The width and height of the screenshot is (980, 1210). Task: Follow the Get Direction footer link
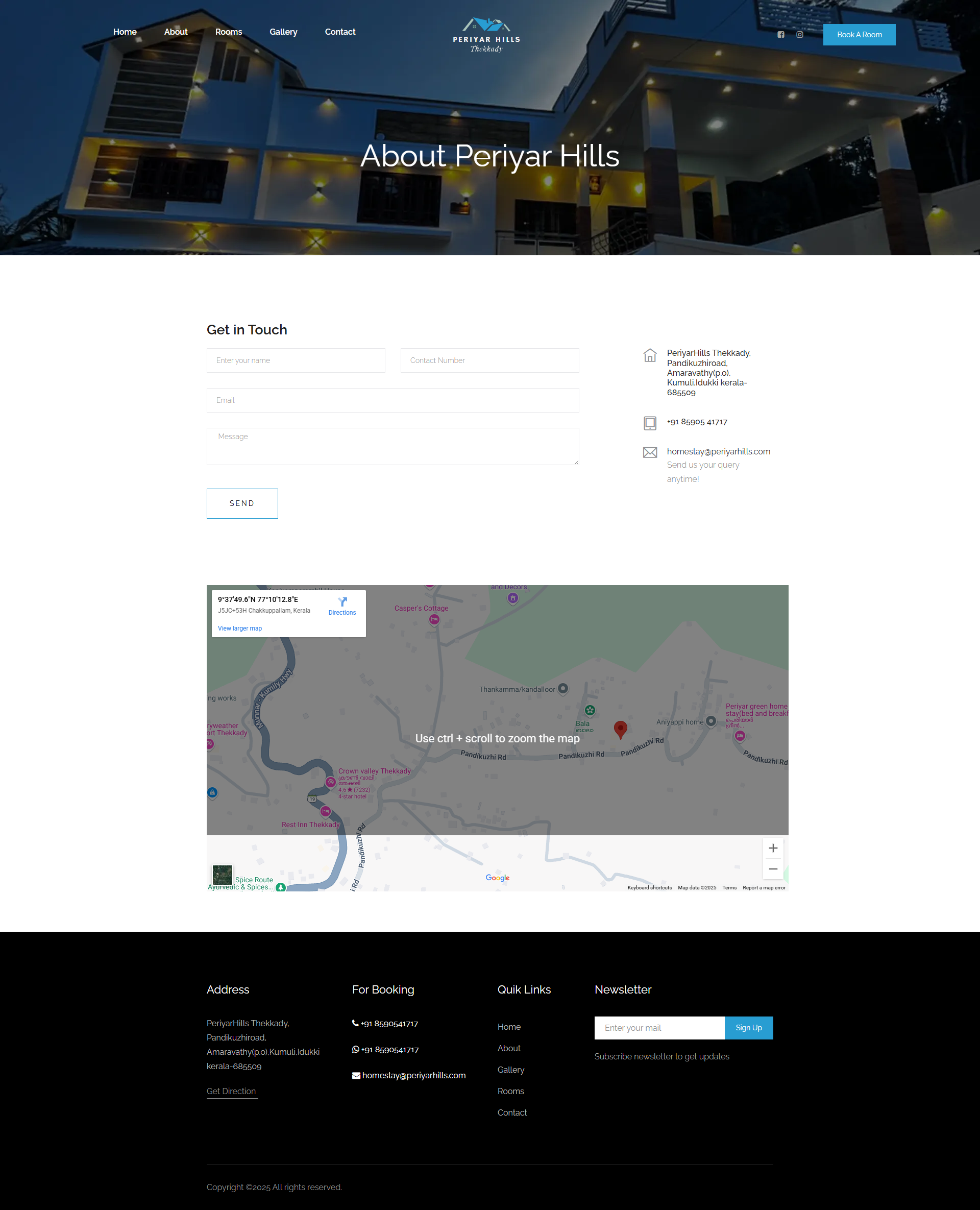(x=231, y=1091)
